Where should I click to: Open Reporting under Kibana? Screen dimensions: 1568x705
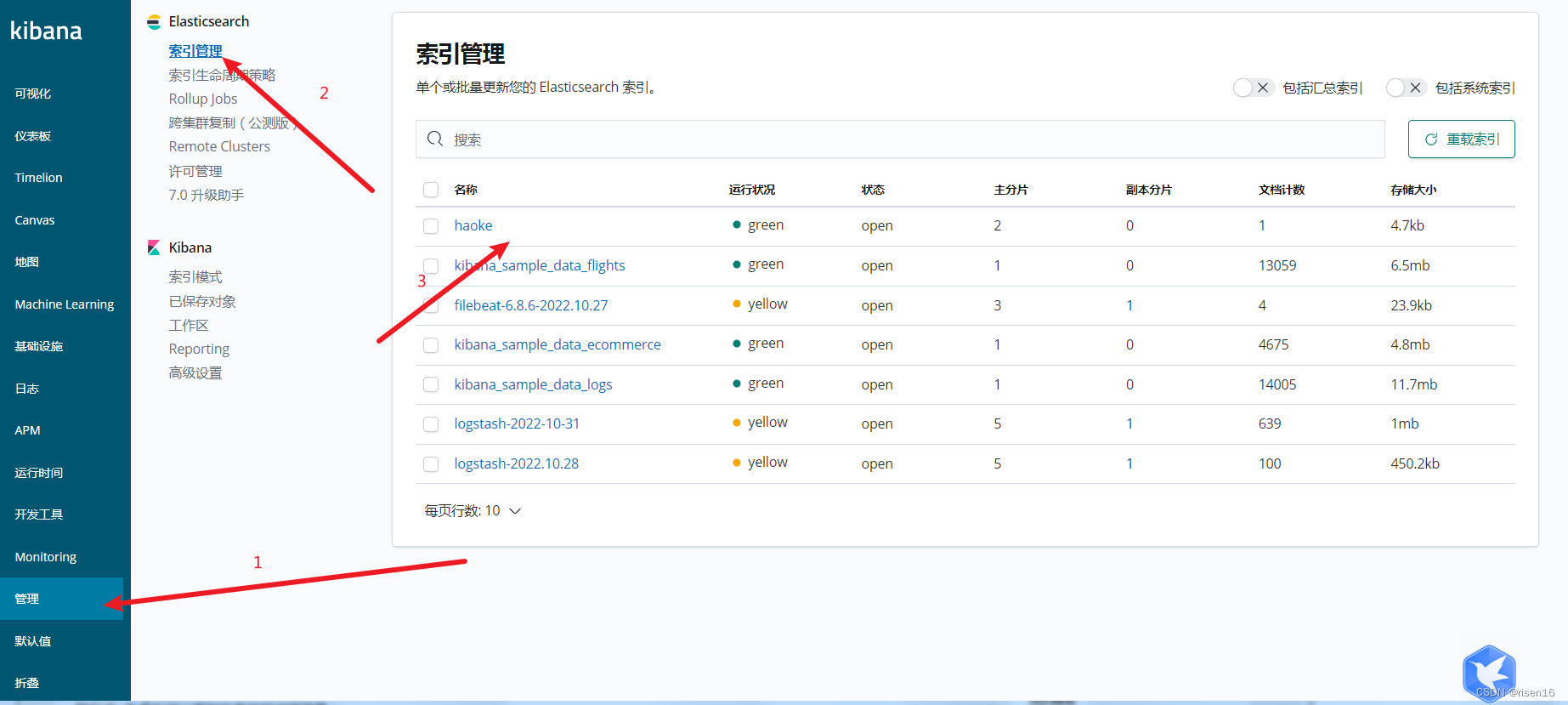199,349
